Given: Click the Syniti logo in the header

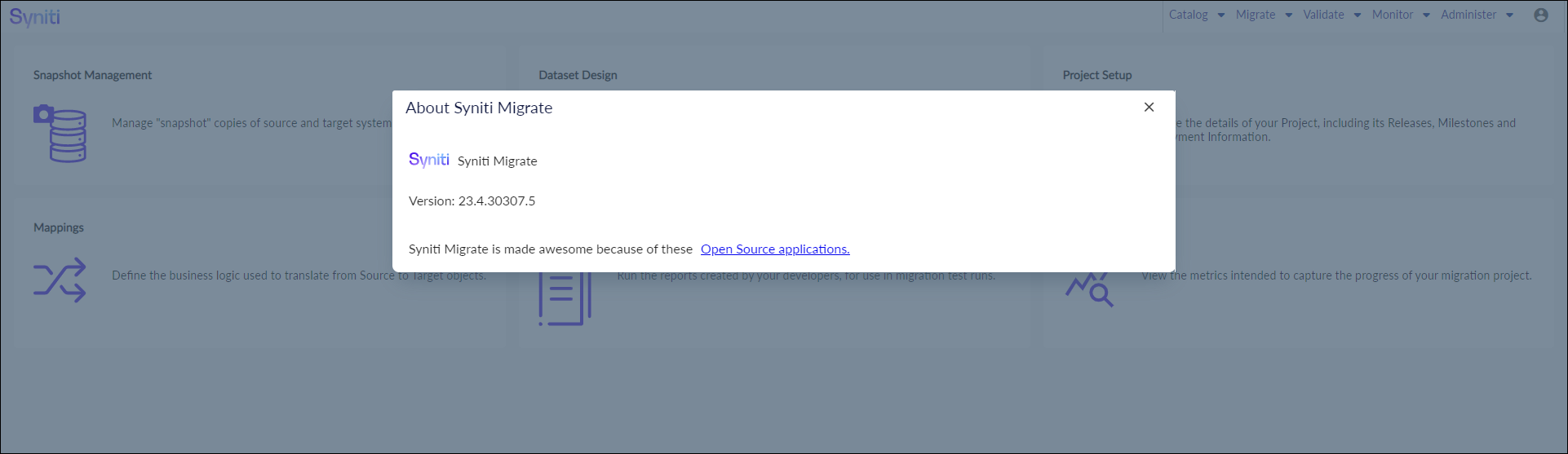Looking at the screenshot, I should click(x=35, y=17).
